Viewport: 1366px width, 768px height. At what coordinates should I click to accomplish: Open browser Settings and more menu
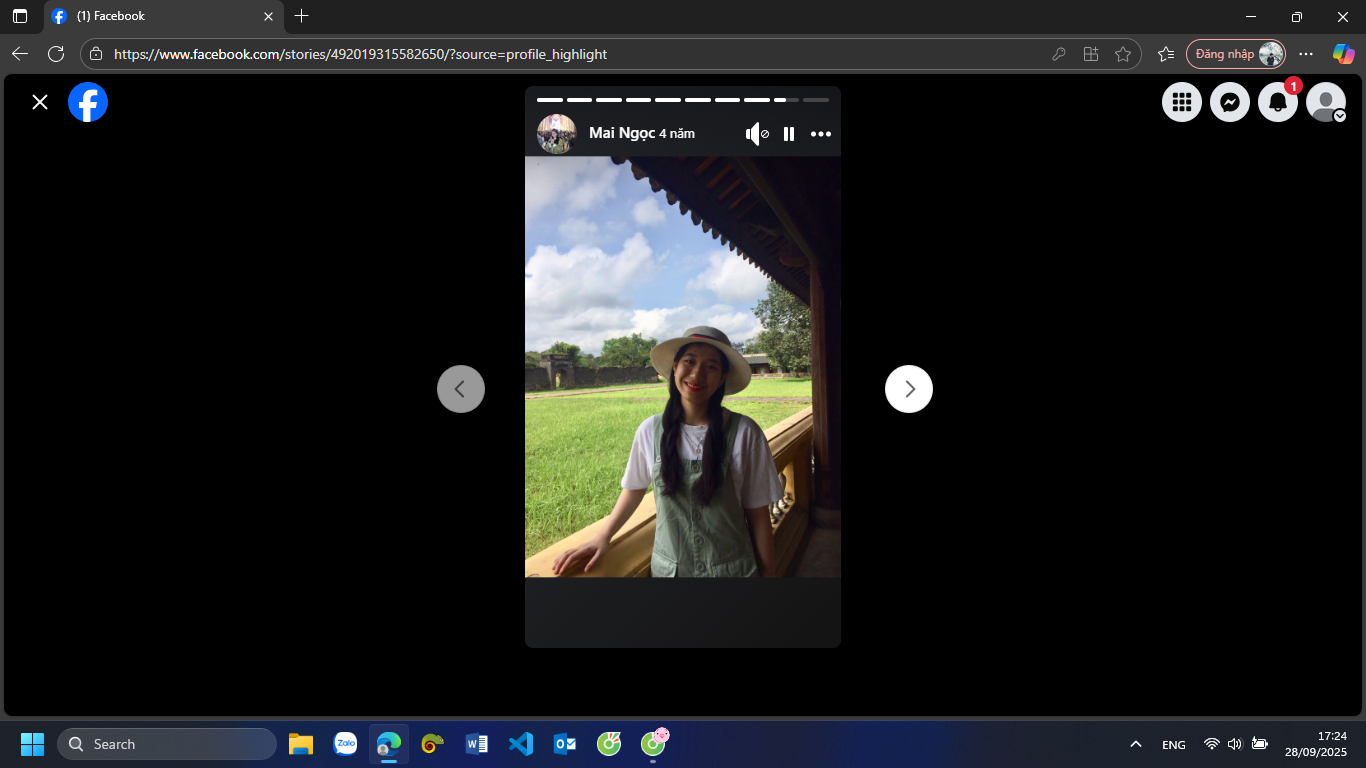coord(1306,54)
